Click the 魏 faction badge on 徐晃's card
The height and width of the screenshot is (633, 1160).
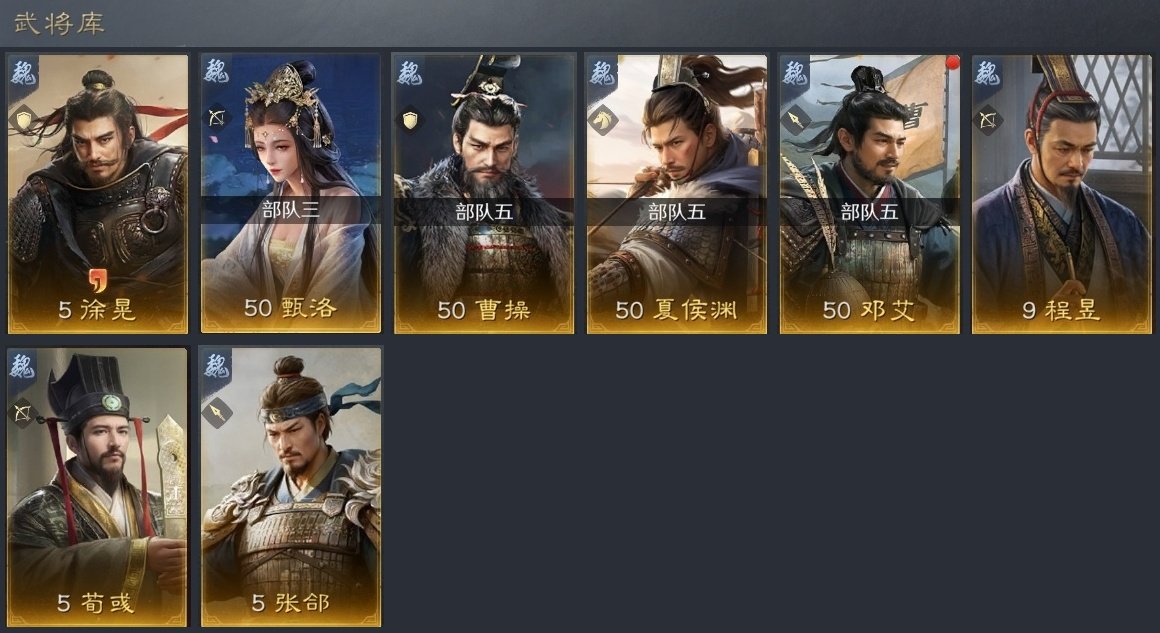pyautogui.click(x=24, y=73)
